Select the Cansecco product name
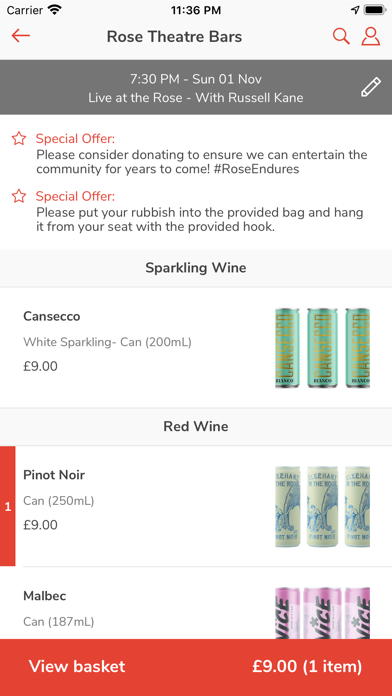 click(51, 316)
